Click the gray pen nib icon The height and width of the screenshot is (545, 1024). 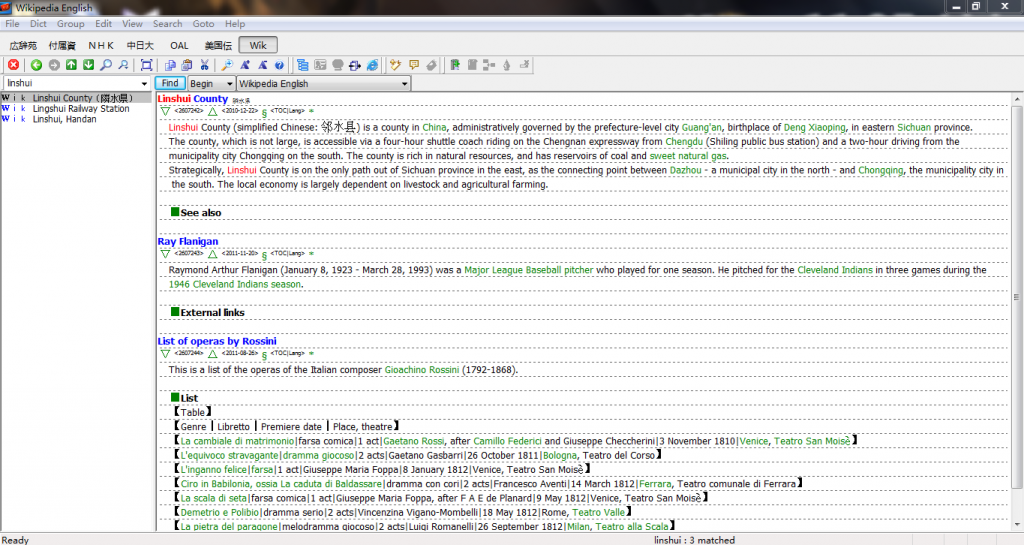click(x=507, y=65)
